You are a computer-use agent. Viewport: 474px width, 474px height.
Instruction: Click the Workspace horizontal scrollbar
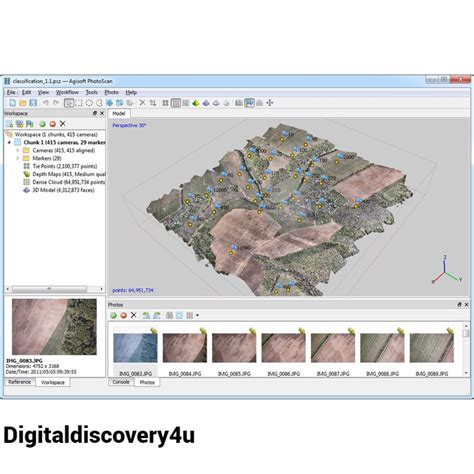pyautogui.click(x=49, y=289)
